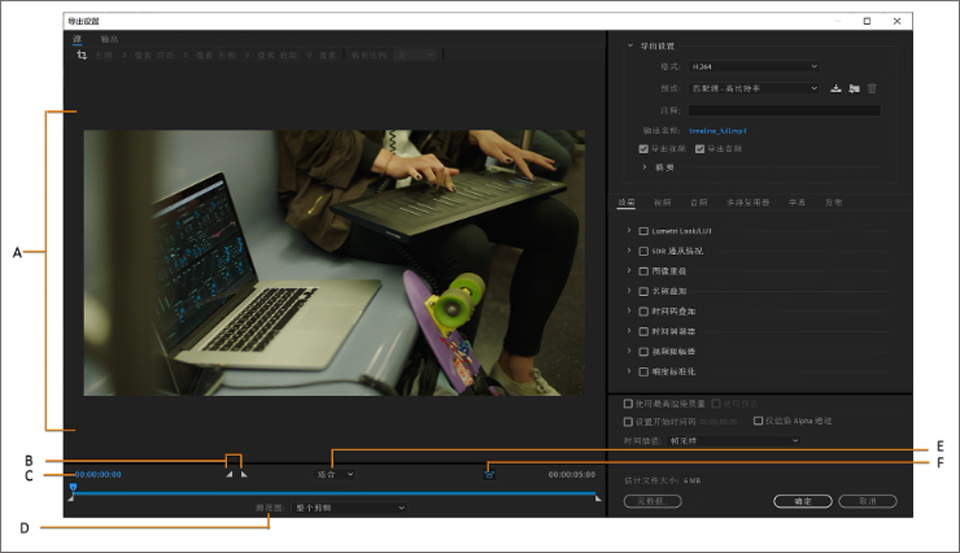The width and height of the screenshot is (960, 553).
Task: Click the save preset icon
Action: pos(836,88)
